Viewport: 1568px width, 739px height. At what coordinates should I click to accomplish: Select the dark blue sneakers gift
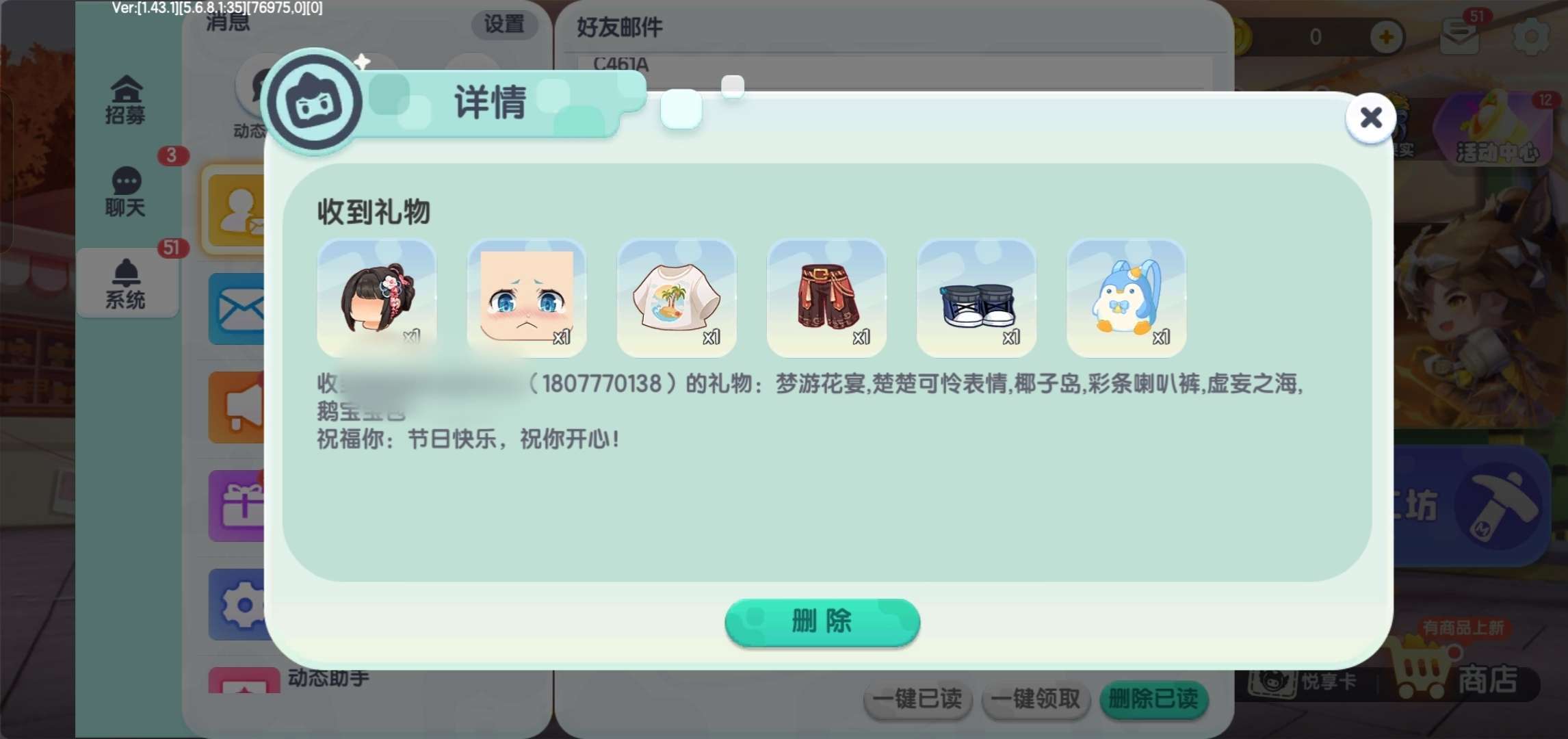[976, 298]
